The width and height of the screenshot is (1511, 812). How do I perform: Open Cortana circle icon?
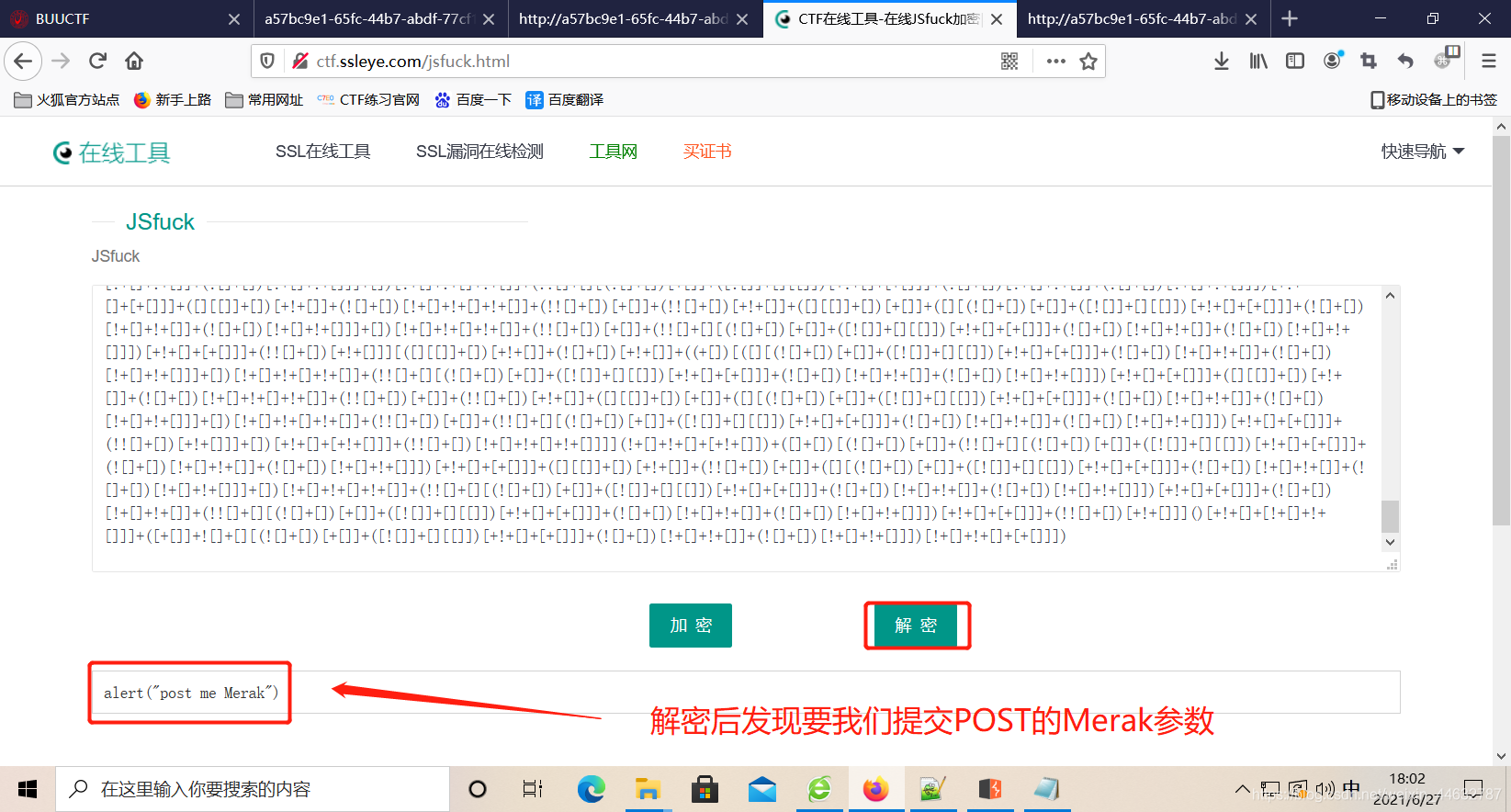[x=478, y=789]
